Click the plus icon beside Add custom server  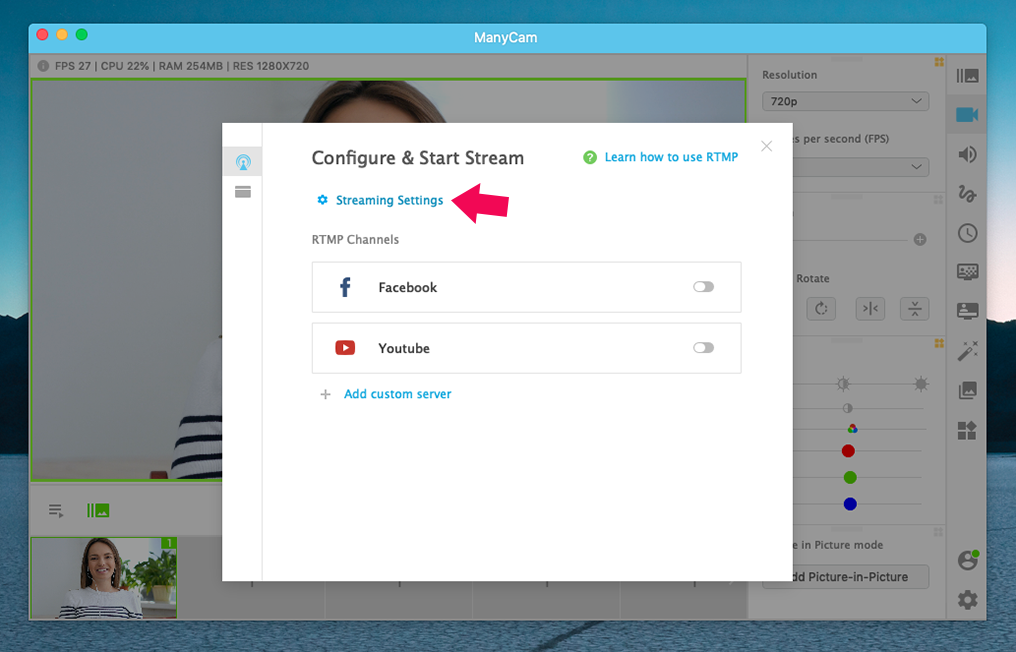coord(325,394)
